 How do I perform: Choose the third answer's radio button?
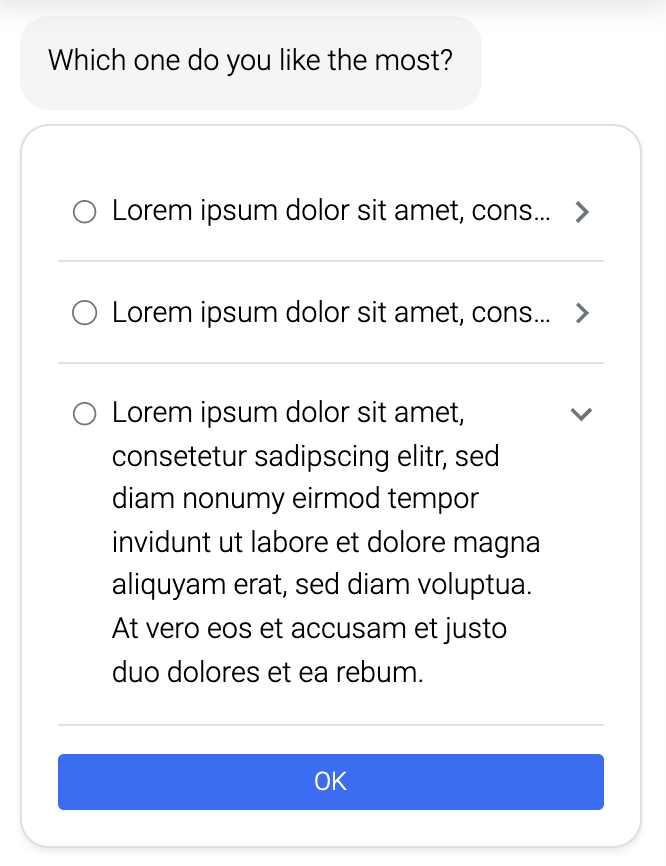(x=85, y=413)
